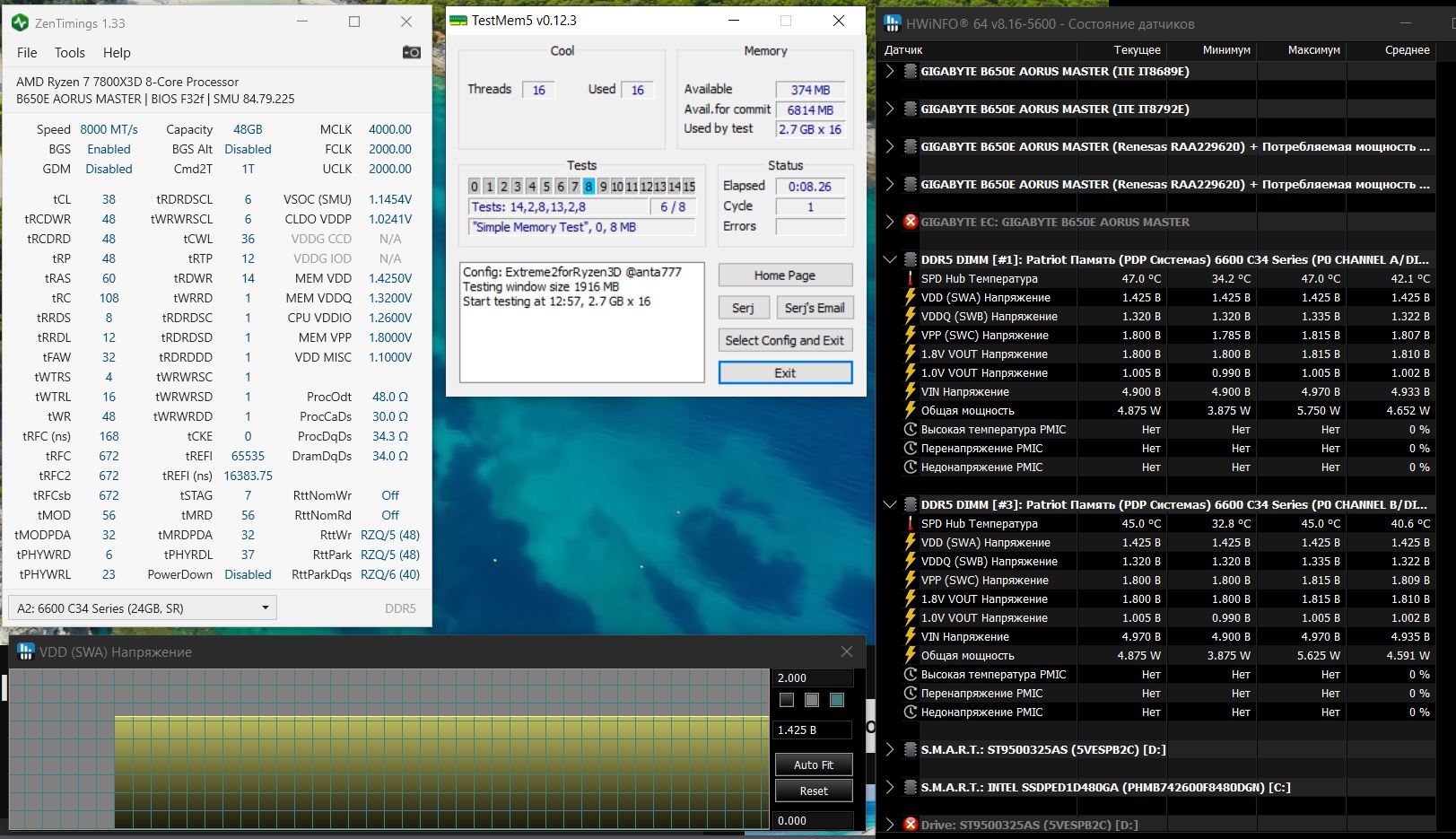Viewport: 1456px width, 839px height.
Task: Click lightning icon of DIMM #1 VDD (SWA) row
Action: coord(910,297)
